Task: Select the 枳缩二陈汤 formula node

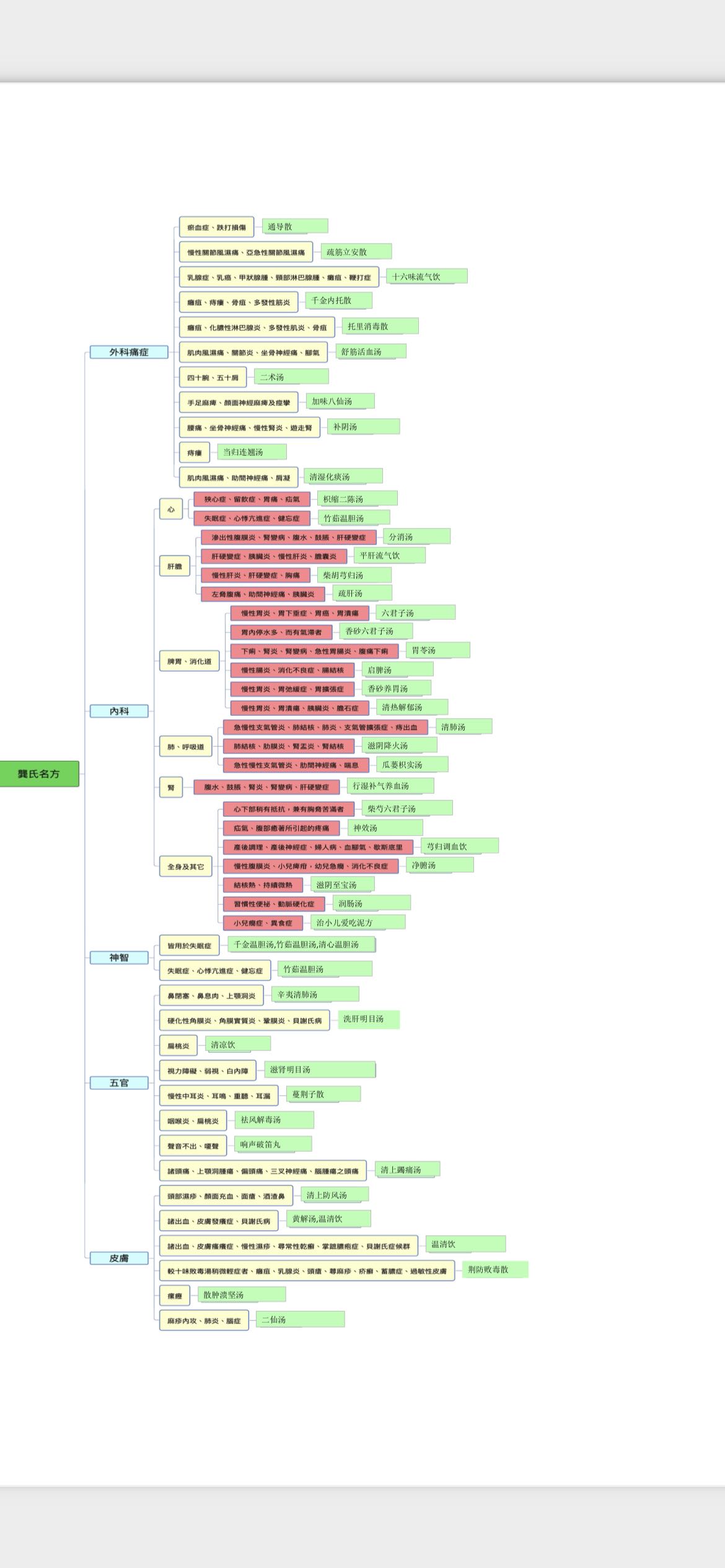Action: coord(358,499)
